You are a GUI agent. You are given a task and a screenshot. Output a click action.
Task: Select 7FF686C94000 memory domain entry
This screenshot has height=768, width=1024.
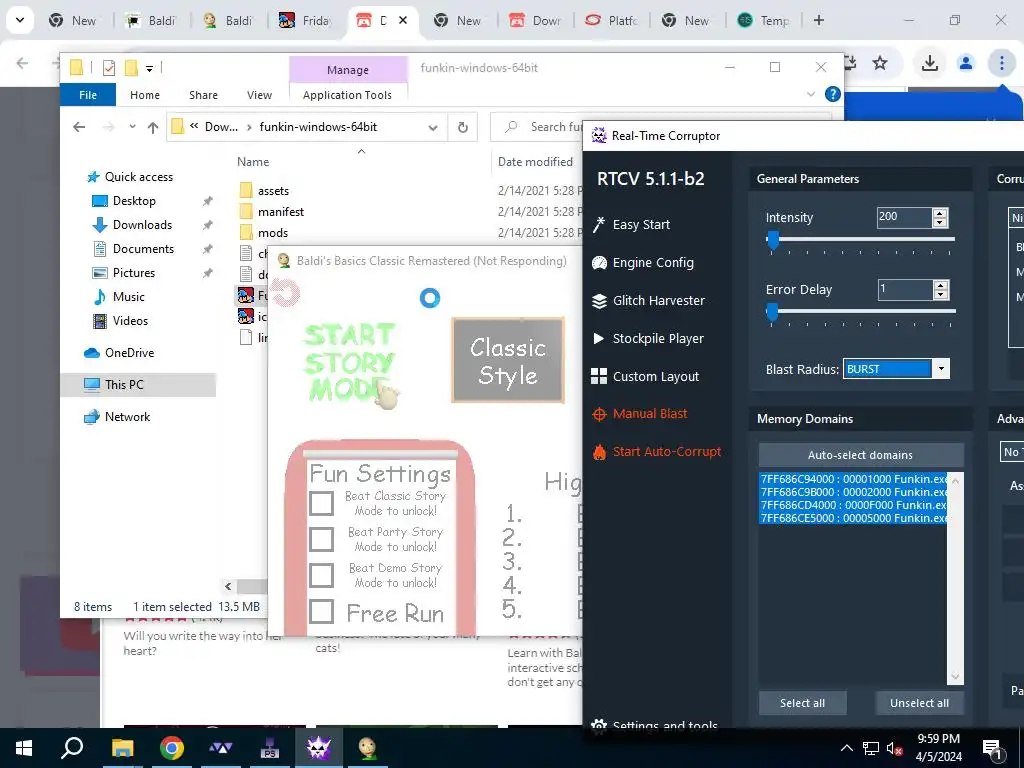[853, 479]
